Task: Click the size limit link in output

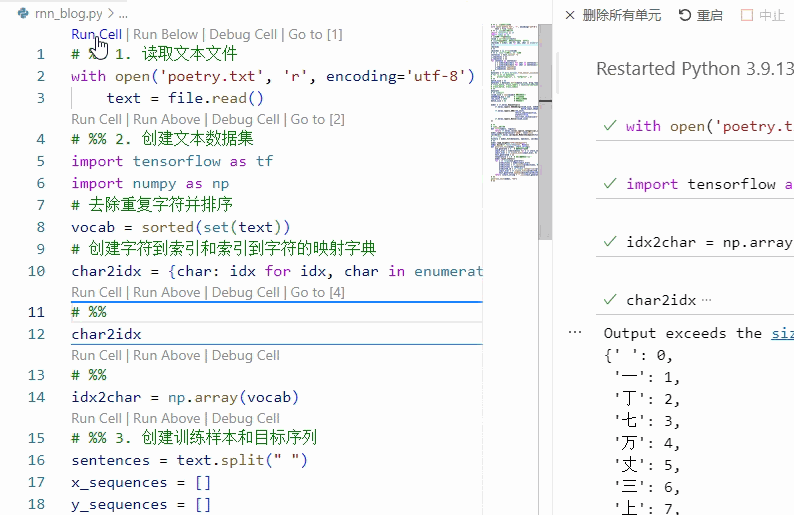Action: coord(782,333)
